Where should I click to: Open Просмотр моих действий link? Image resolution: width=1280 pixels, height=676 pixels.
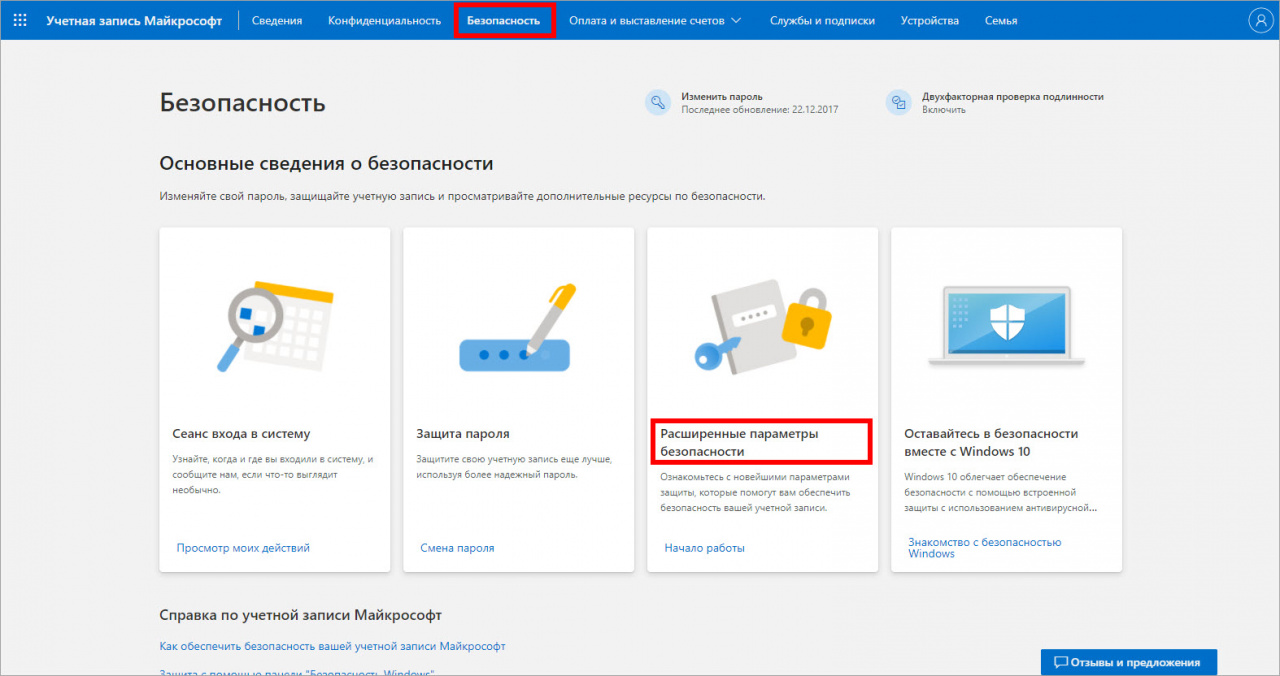point(243,548)
